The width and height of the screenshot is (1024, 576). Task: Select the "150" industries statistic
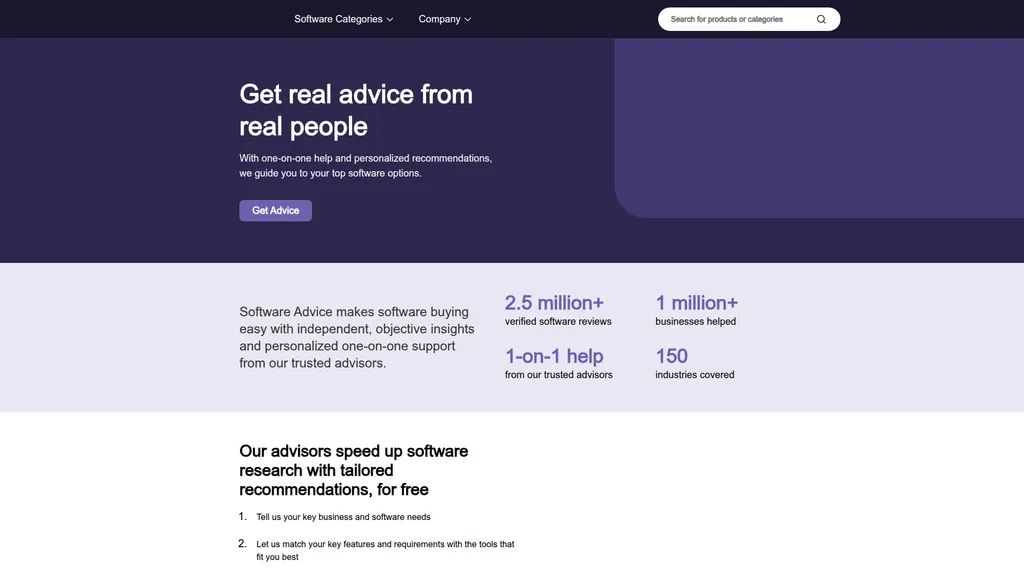tap(671, 356)
